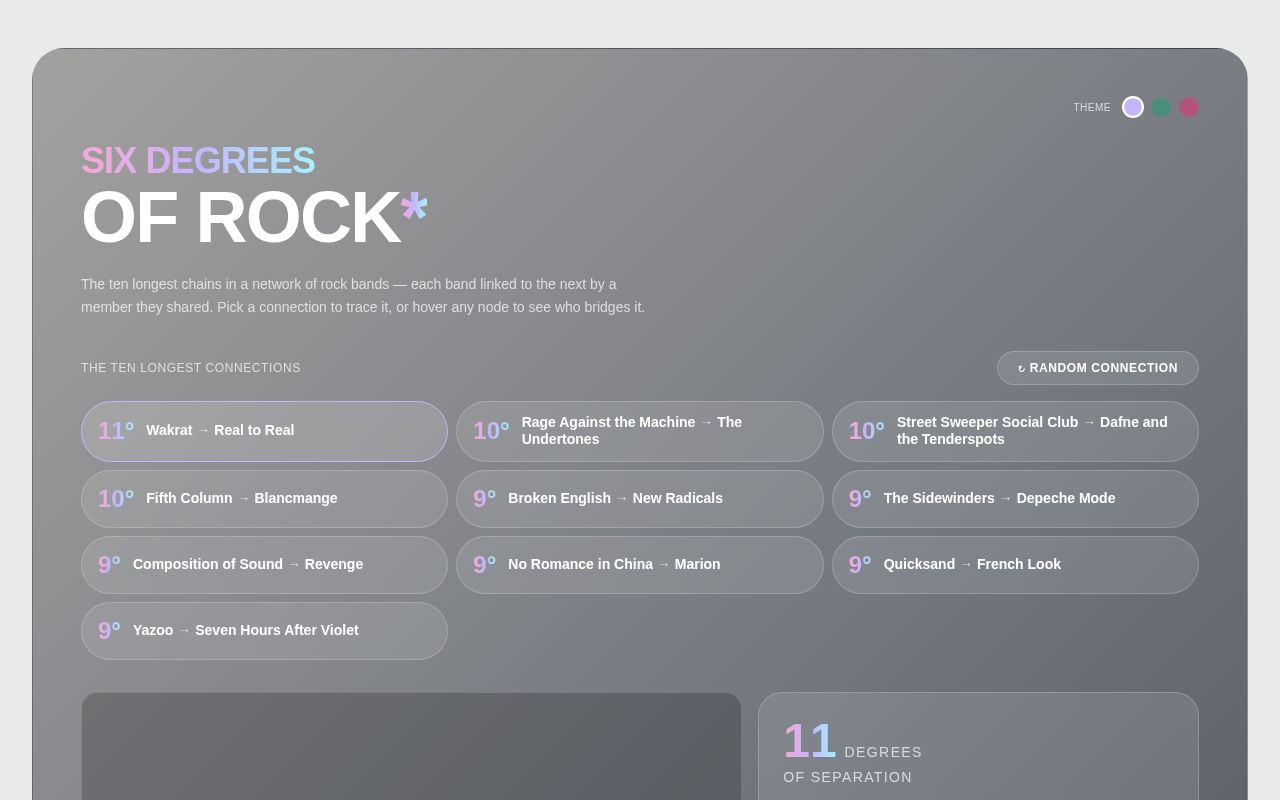Image resolution: width=1280 pixels, height=800 pixels.
Task: Pick Street Sweeper Social Club connection
Action: (x=1015, y=431)
